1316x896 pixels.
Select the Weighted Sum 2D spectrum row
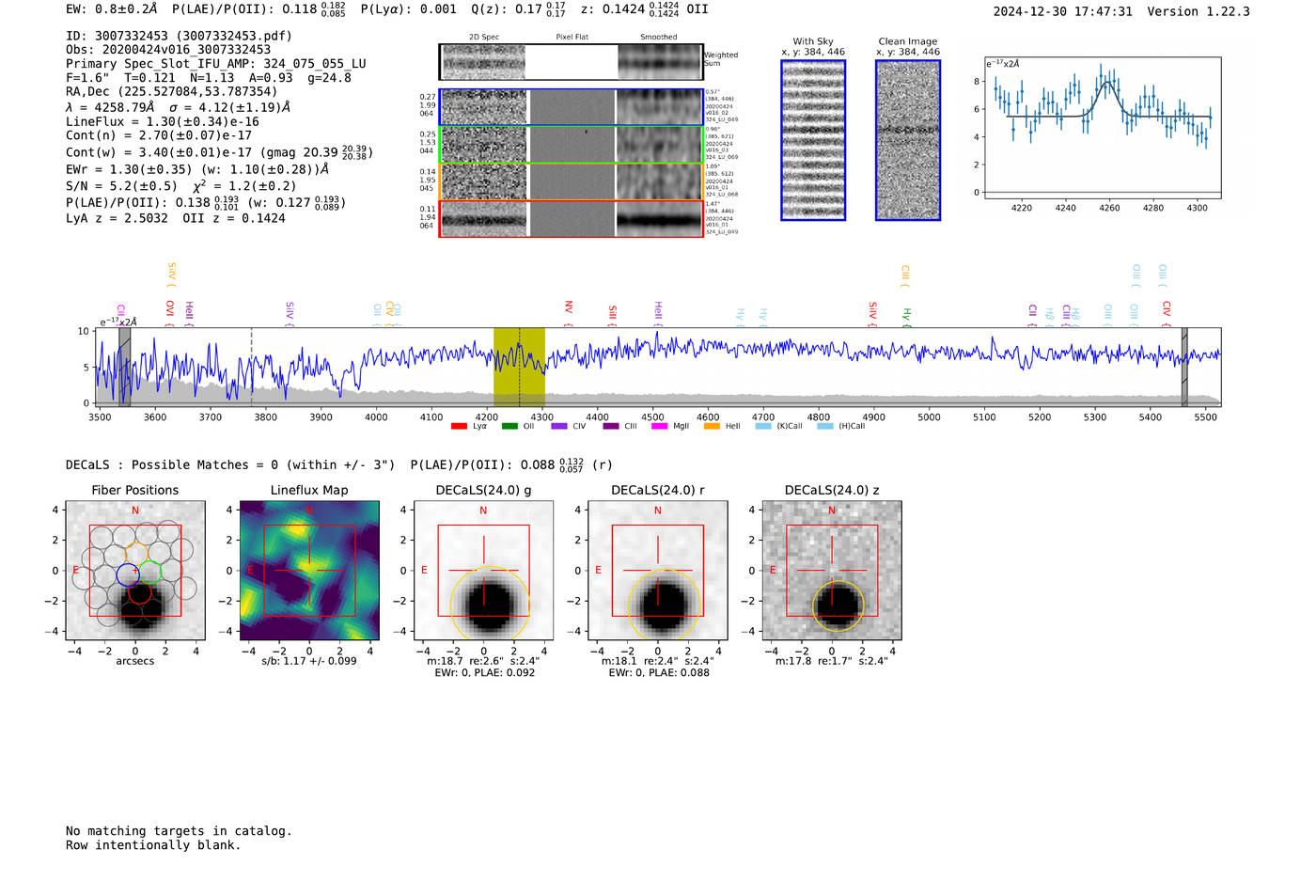pos(571,62)
